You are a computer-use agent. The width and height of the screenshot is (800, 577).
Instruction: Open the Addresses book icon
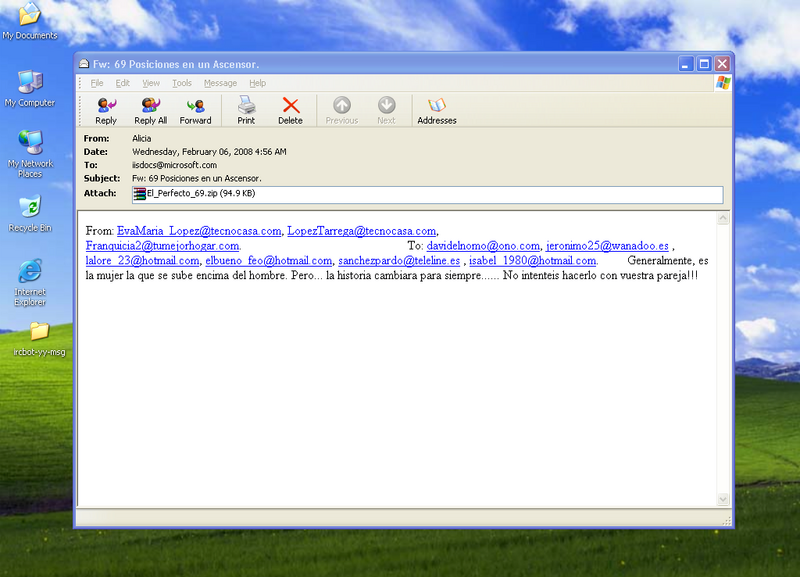437,105
